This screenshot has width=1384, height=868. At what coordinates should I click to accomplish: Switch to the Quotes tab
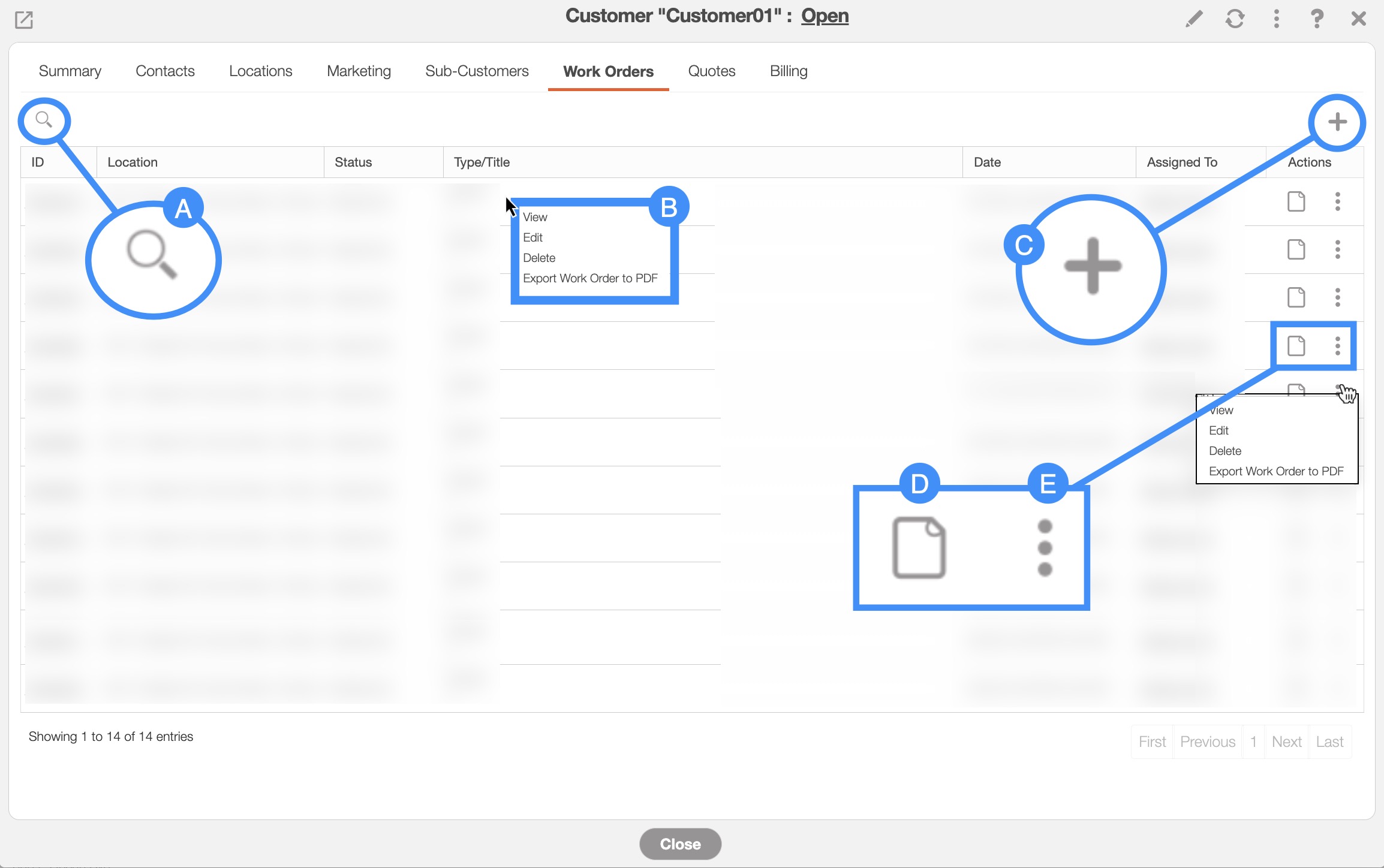tap(711, 71)
